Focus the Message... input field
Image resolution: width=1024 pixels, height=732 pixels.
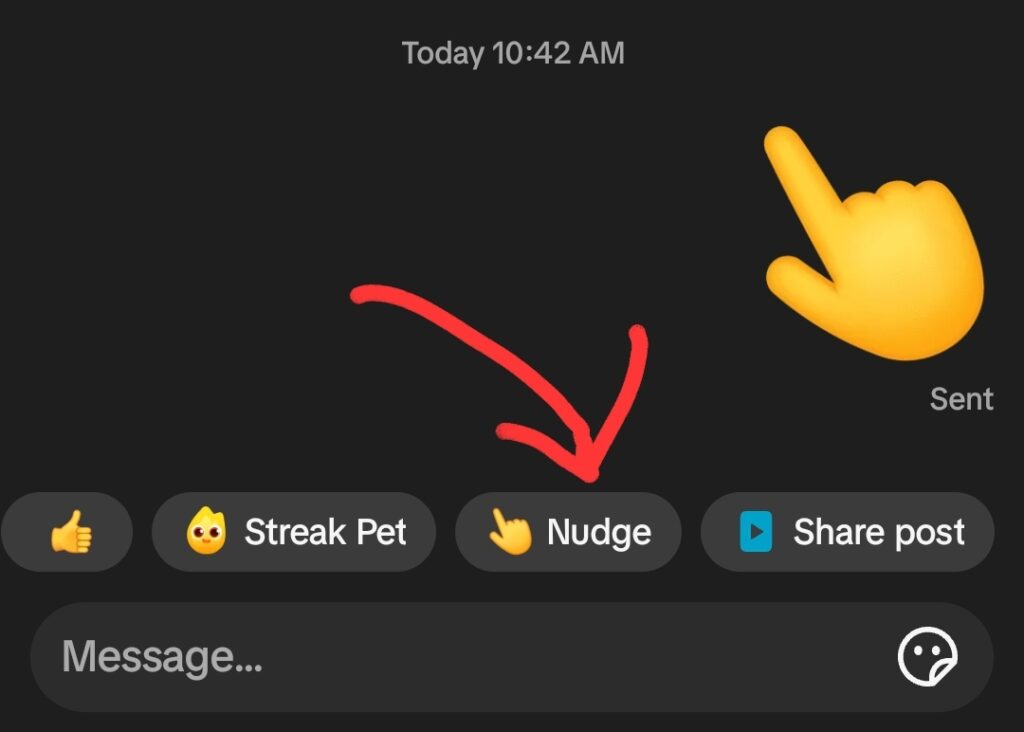click(512, 657)
